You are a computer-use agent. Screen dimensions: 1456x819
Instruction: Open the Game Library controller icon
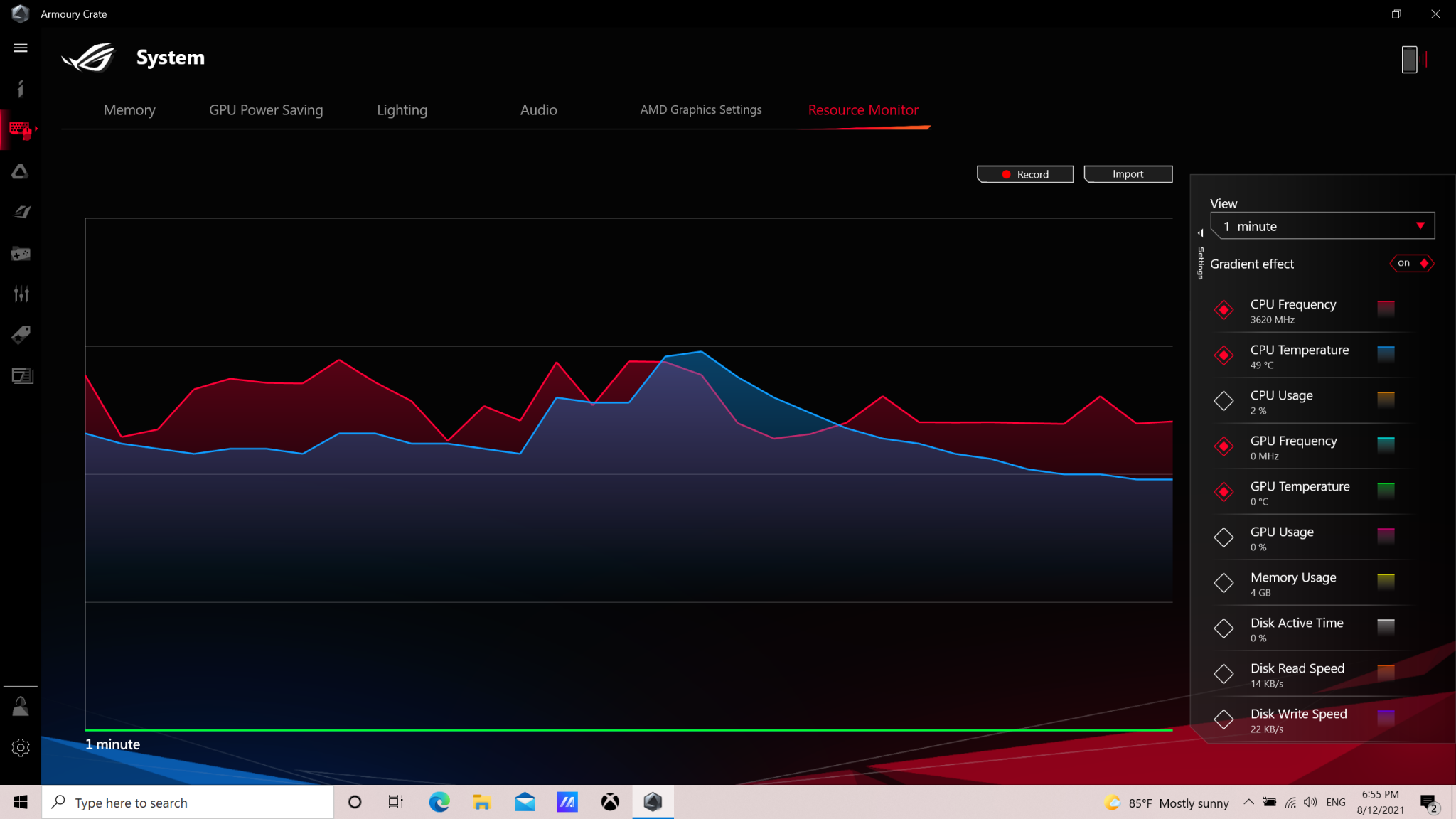click(21, 253)
